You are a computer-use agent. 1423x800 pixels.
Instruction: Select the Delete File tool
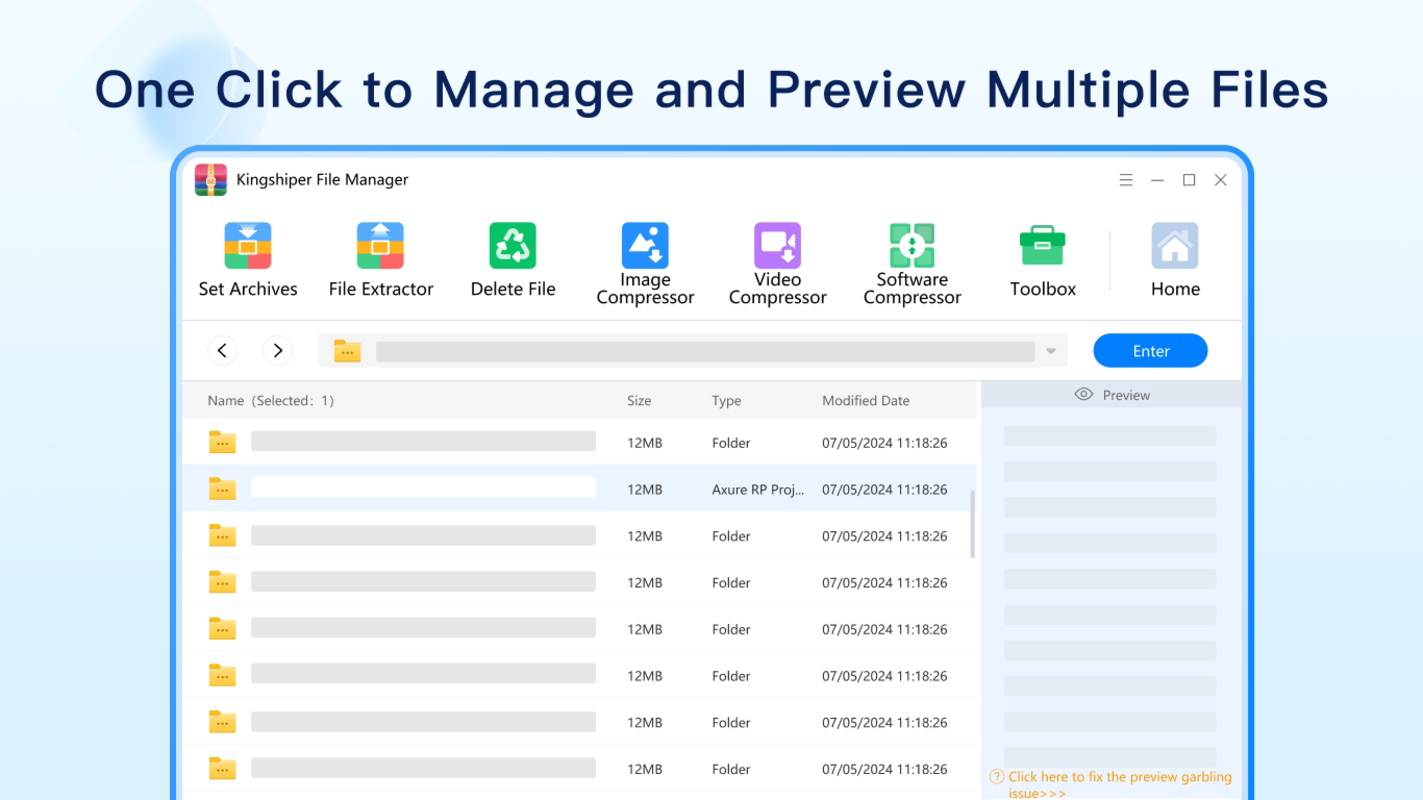513,260
